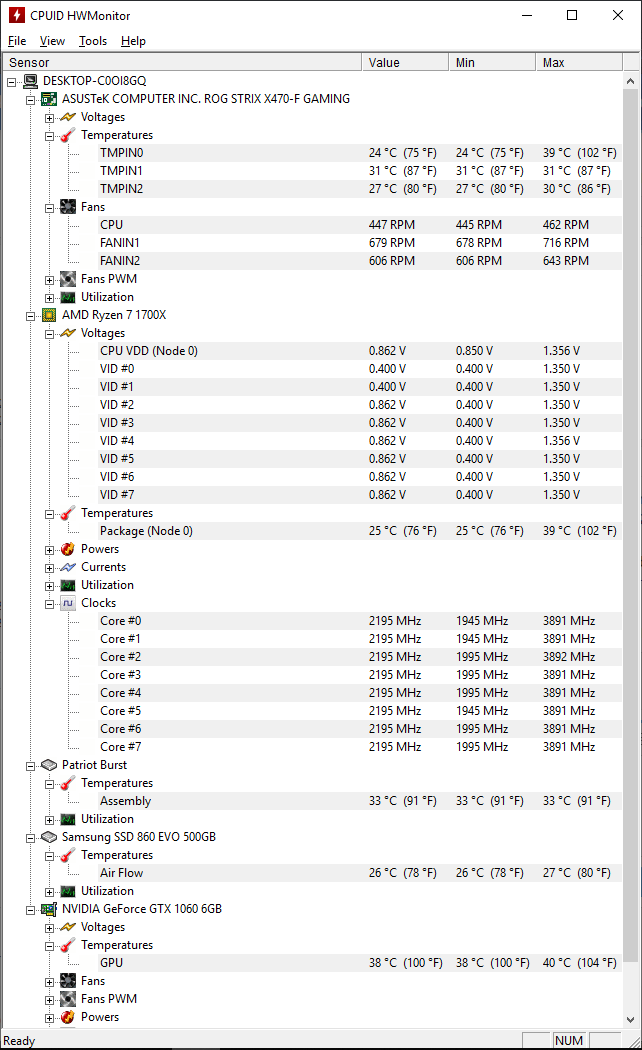Click the vertical scrollbar thumb
Screen dimensions: 642x1050
(x=631, y=526)
